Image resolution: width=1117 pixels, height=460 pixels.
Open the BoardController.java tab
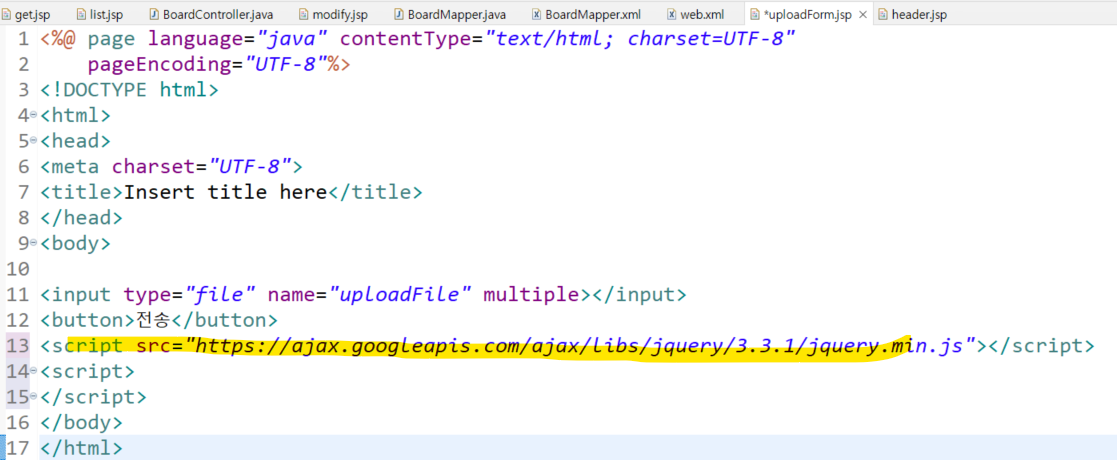[x=211, y=14]
